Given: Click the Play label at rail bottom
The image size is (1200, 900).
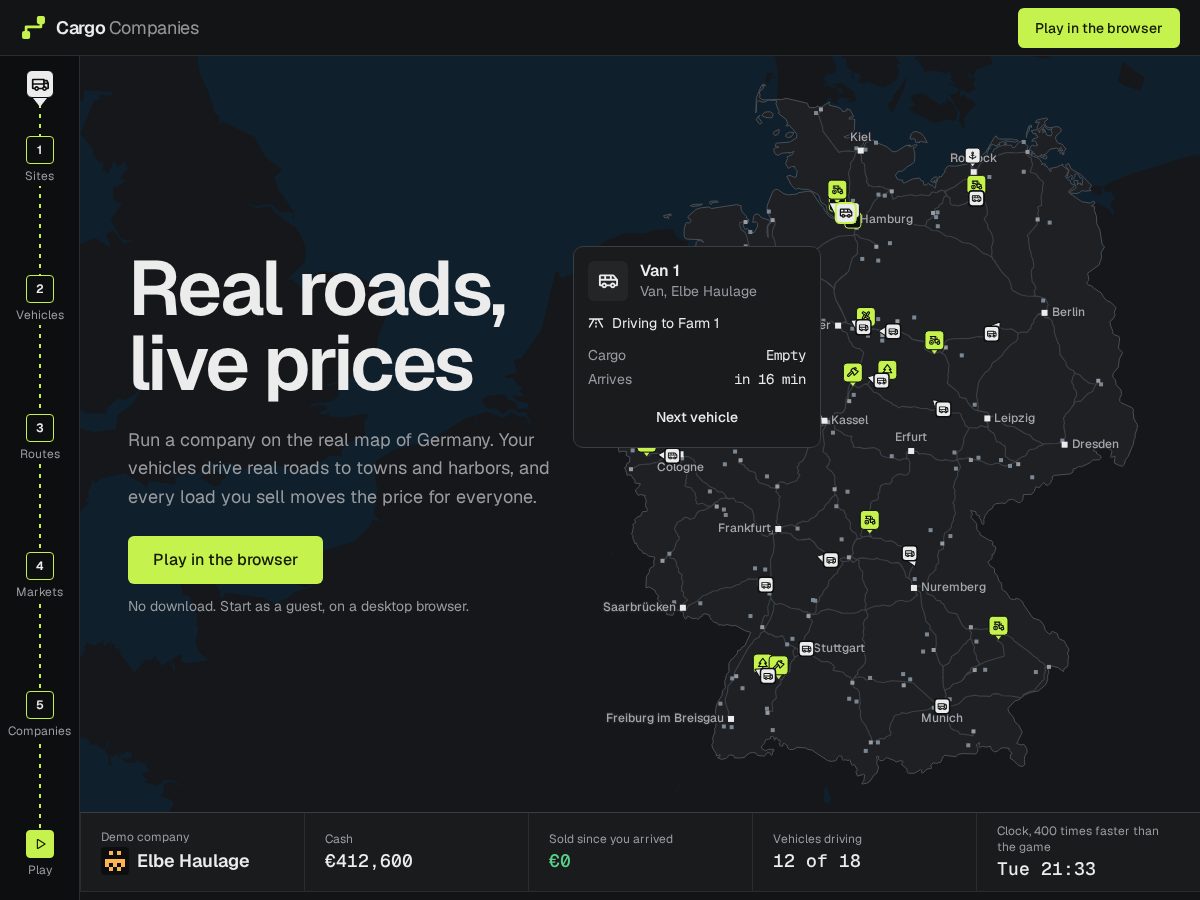Looking at the screenshot, I should click(40, 870).
